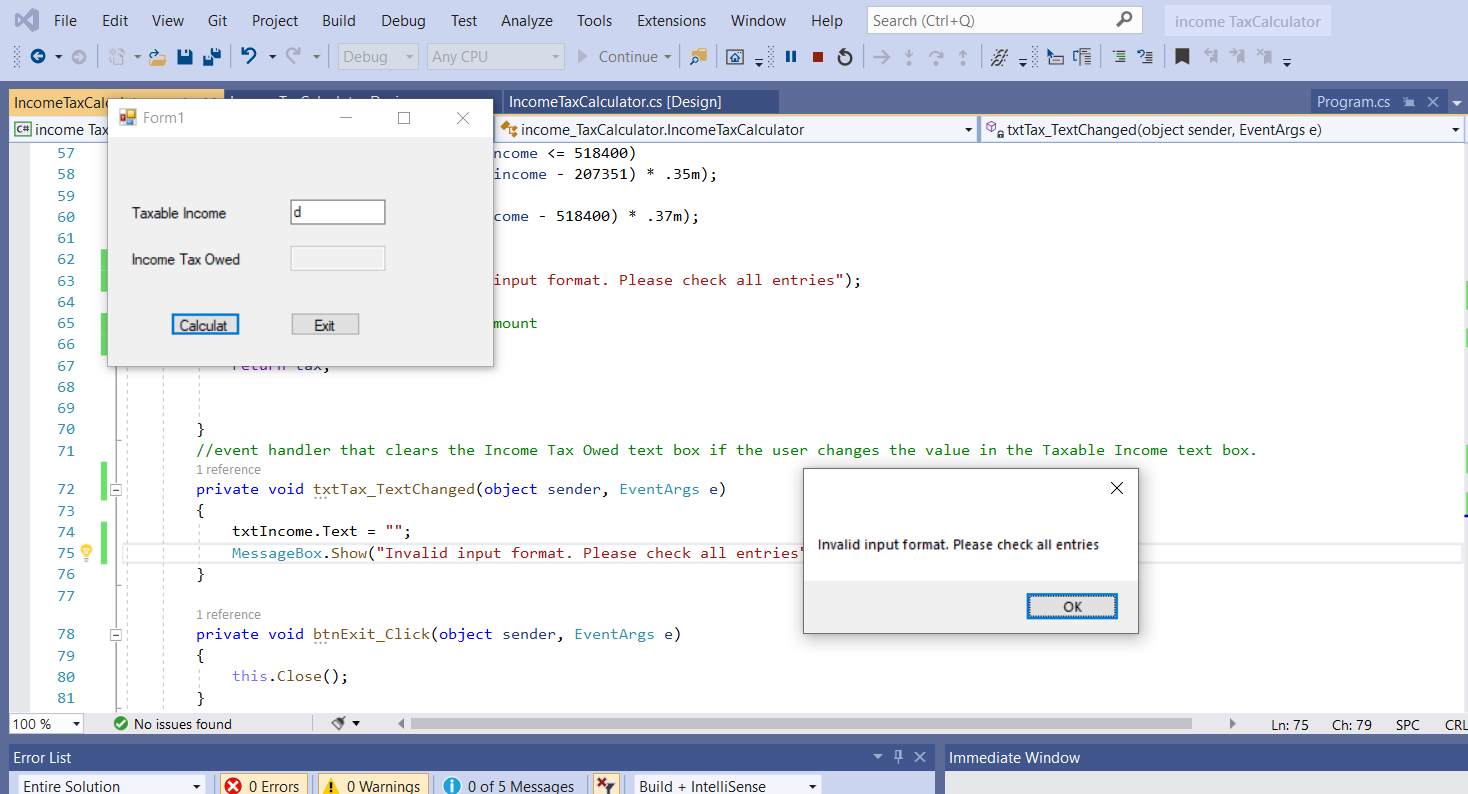The image size is (1468, 794).
Task: Click the Exit button on Form1
Action: tap(325, 324)
